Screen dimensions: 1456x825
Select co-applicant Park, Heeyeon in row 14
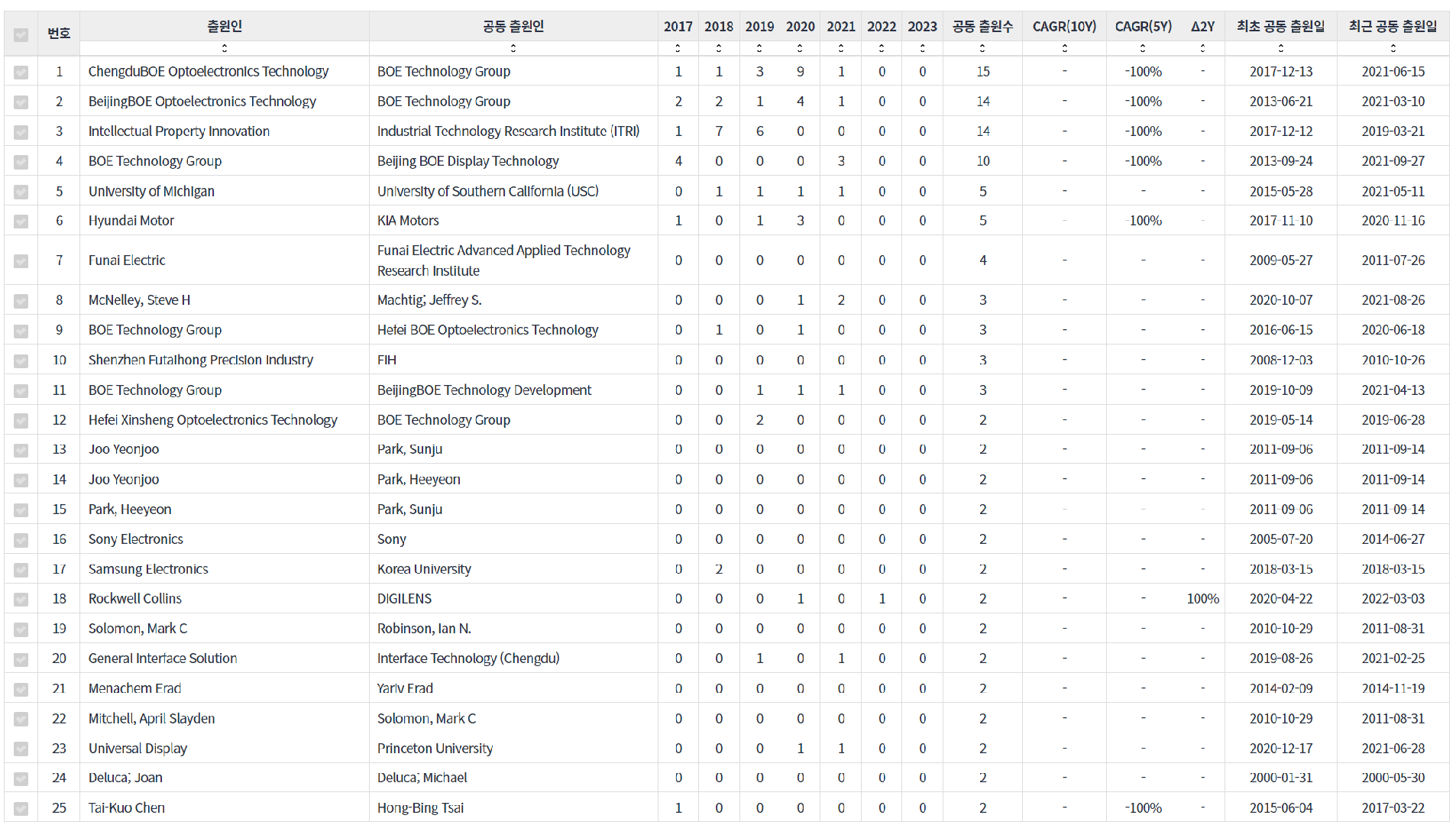click(x=419, y=480)
